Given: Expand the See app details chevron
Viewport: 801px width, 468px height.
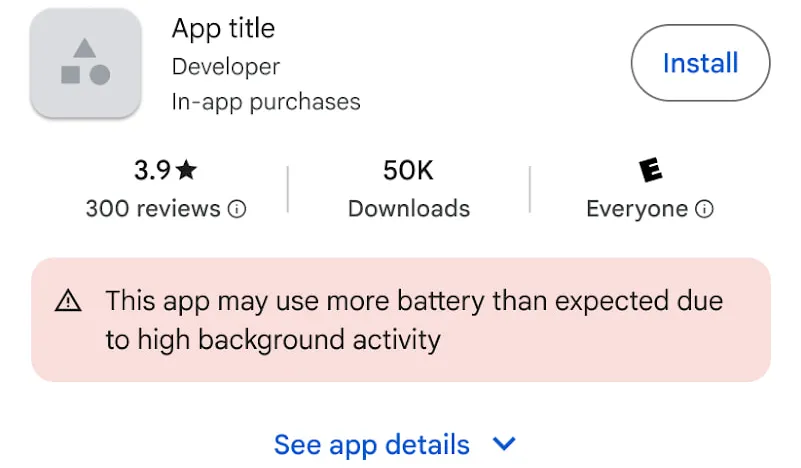Looking at the screenshot, I should point(505,443).
